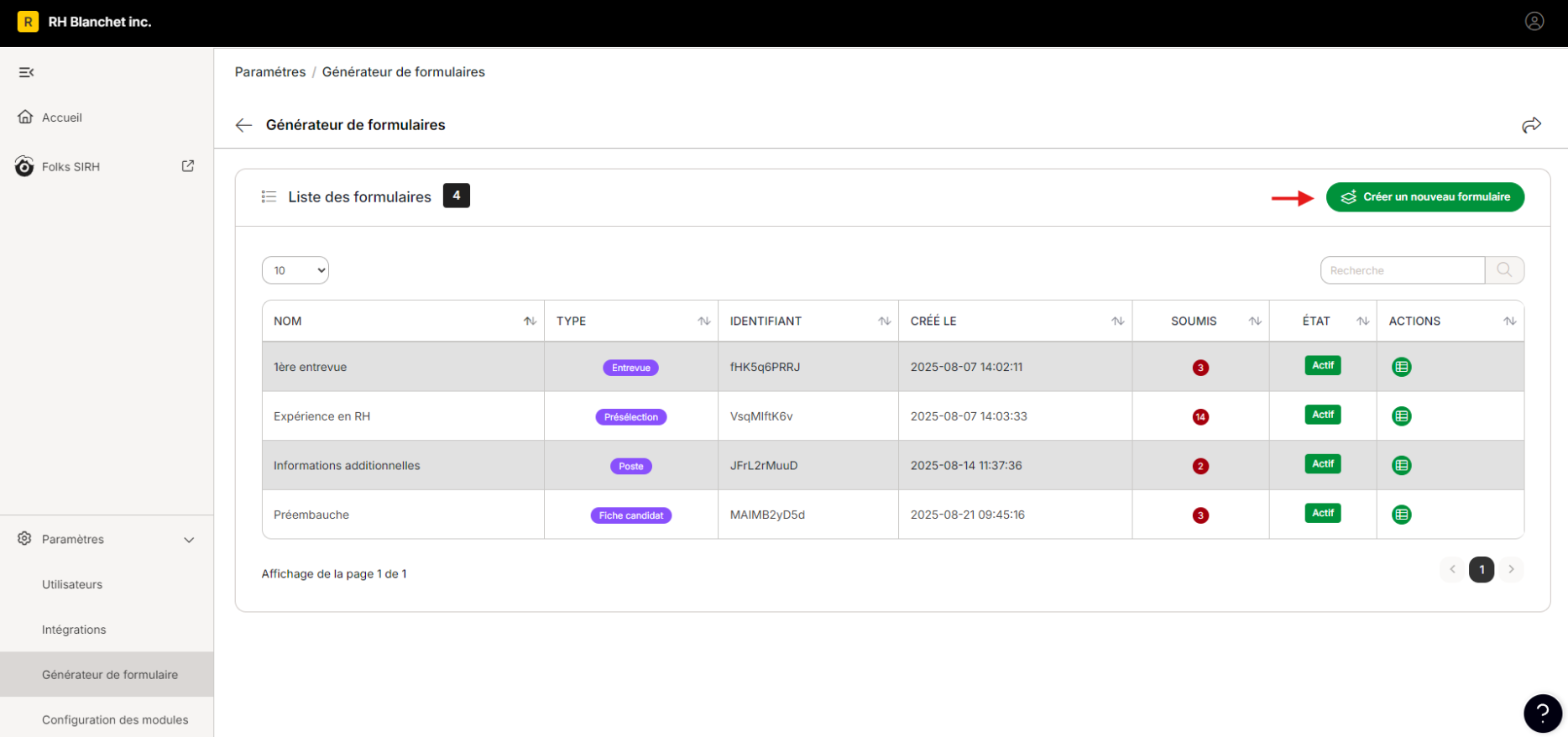Open Configuration des modules menu item
This screenshot has width=1568, height=737.
(x=115, y=719)
